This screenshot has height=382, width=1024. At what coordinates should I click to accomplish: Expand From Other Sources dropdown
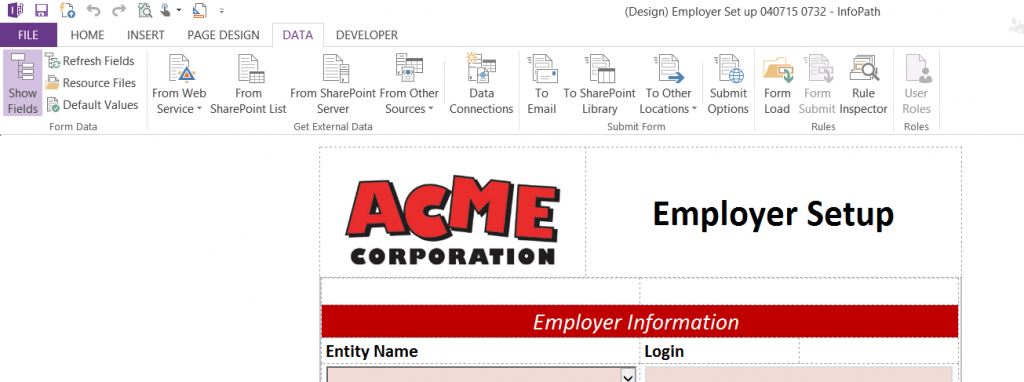(x=409, y=84)
